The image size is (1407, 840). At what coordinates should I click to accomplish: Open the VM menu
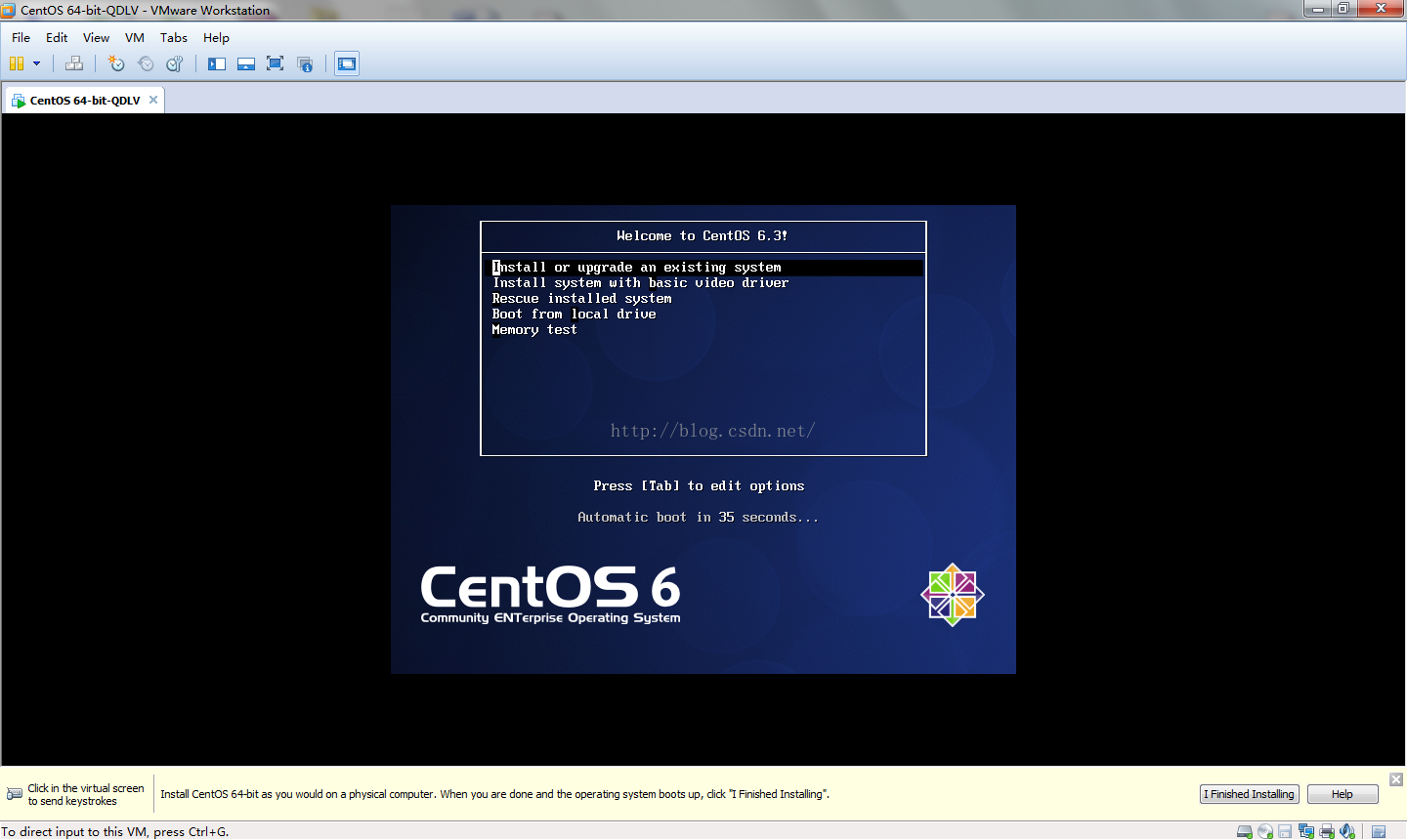(x=135, y=37)
